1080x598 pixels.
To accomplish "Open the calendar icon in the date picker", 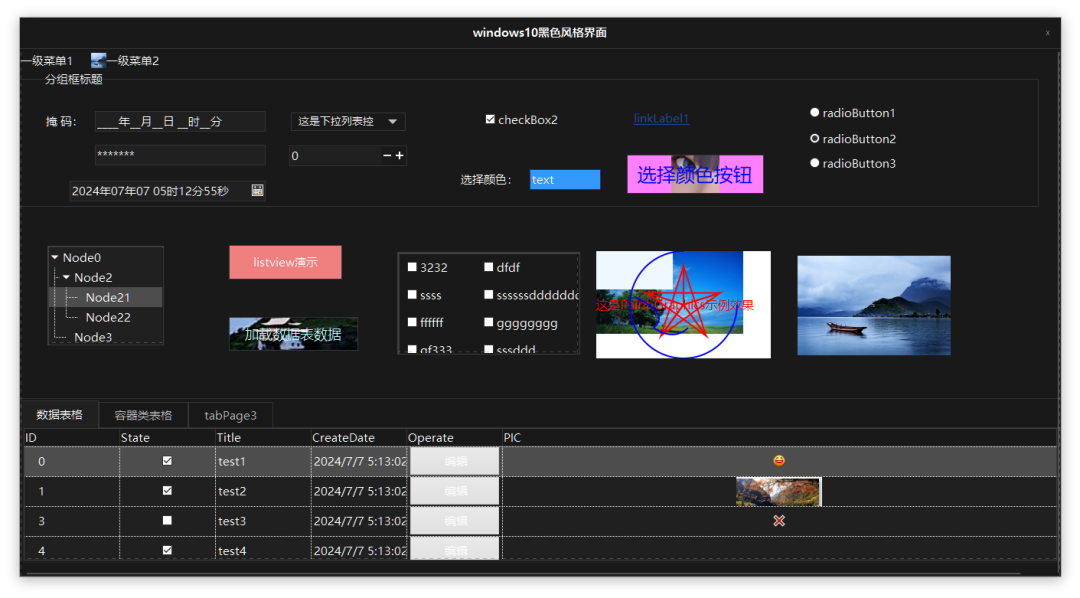I will (x=257, y=190).
